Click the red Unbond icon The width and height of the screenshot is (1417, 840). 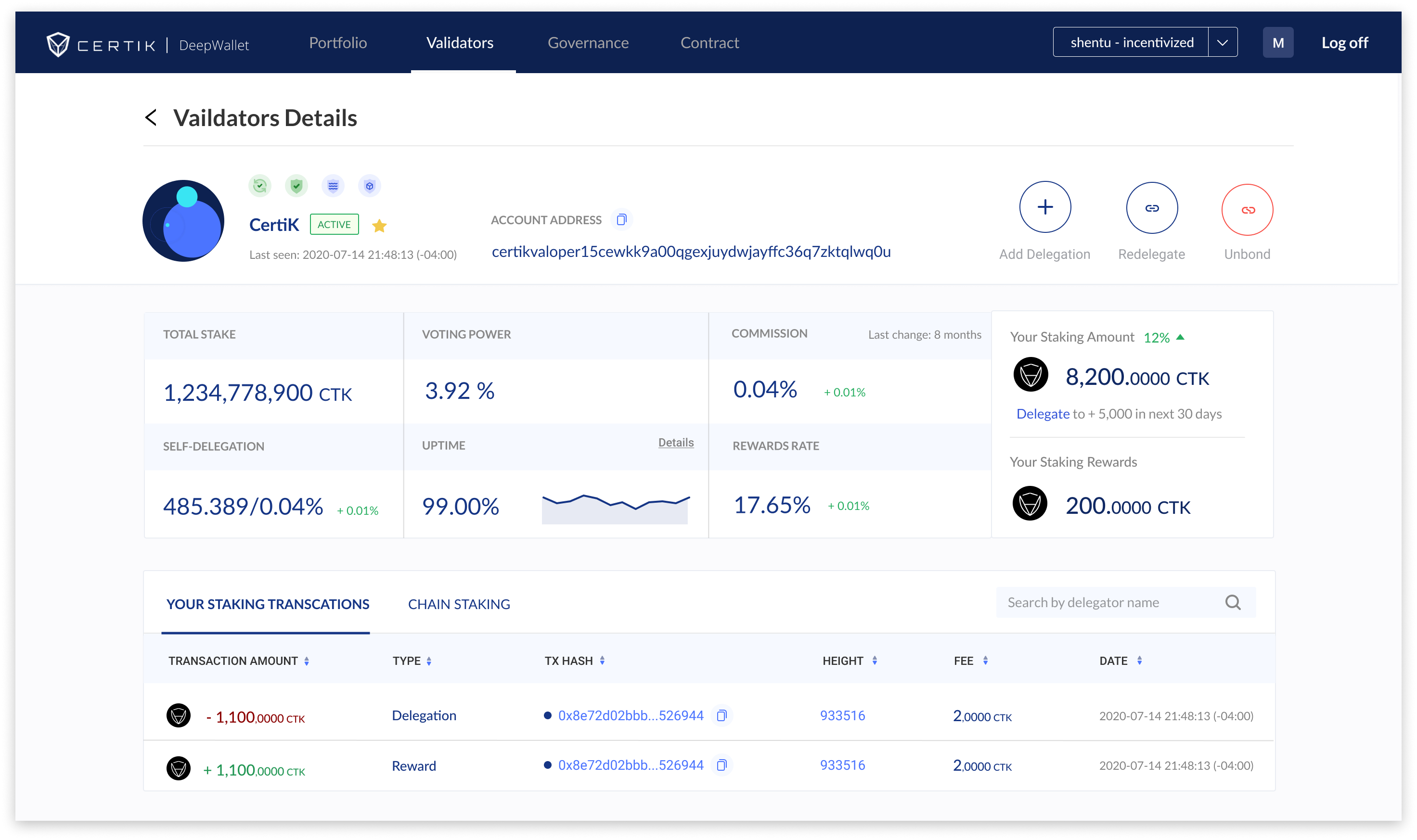(1247, 210)
